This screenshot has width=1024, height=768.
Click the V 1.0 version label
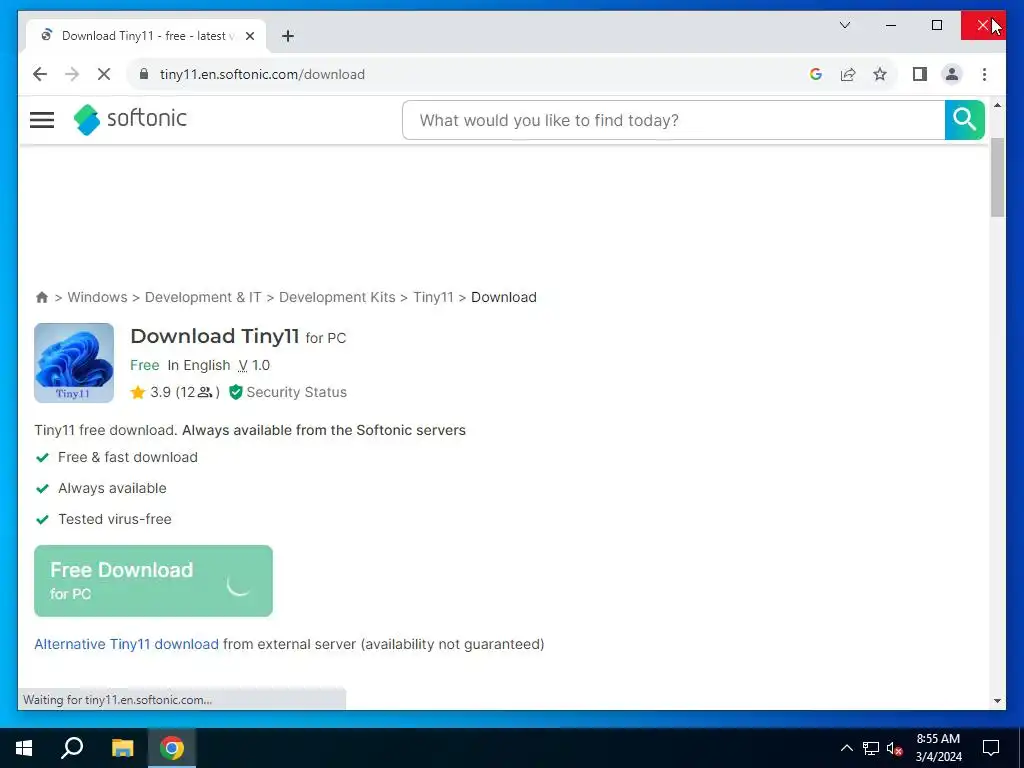(253, 365)
